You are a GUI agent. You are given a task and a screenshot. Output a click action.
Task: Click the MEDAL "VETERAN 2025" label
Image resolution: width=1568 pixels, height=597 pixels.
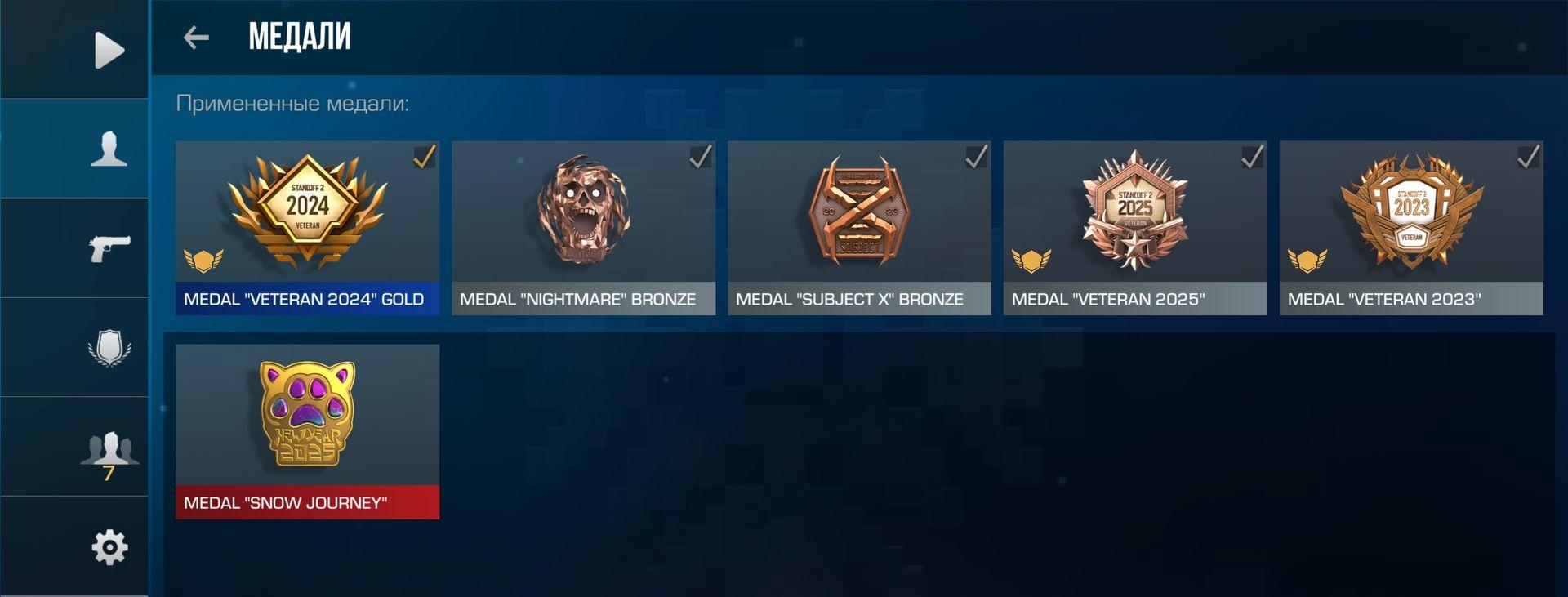point(1108,299)
